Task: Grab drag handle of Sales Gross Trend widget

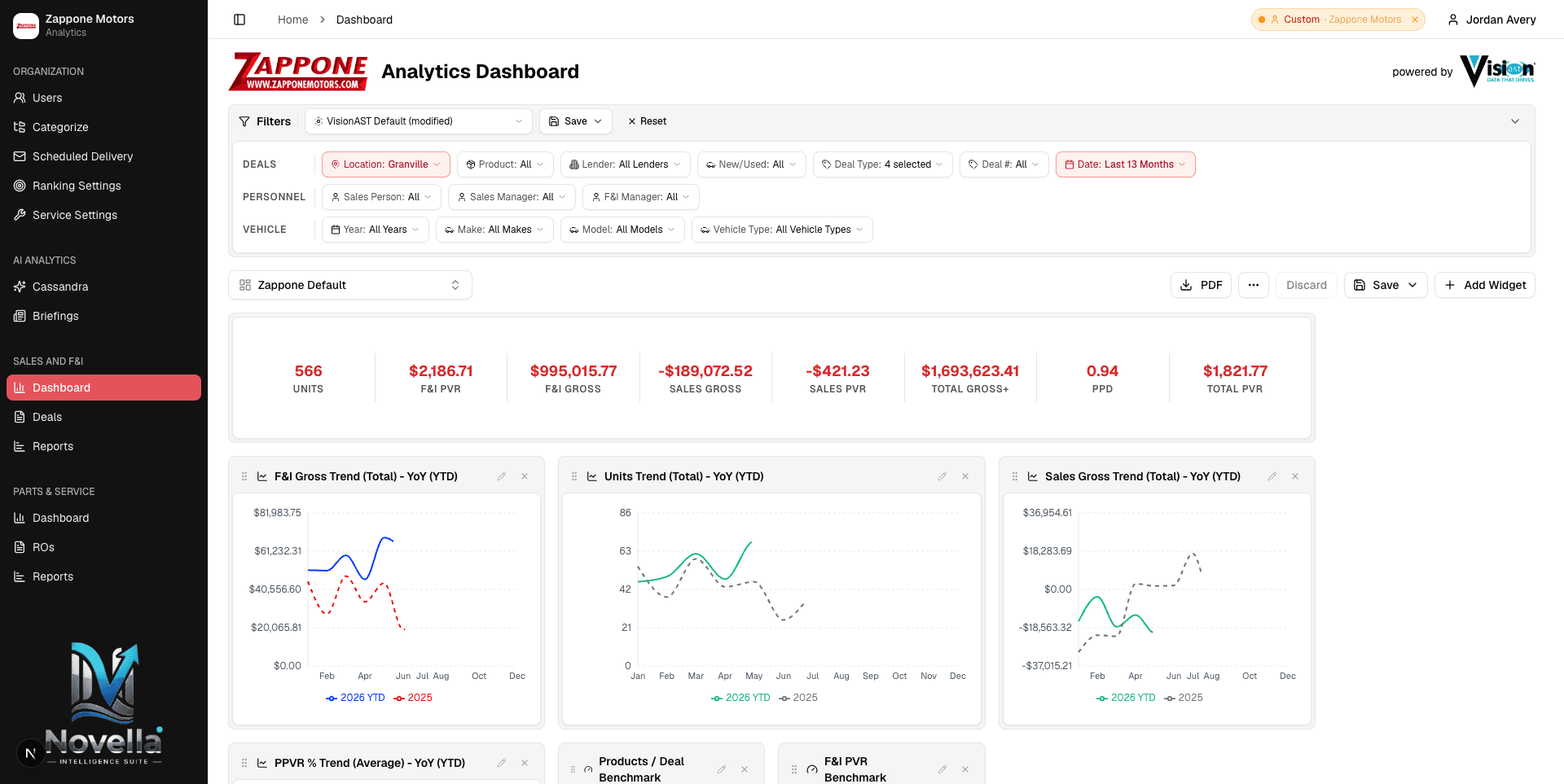Action: pos(1015,476)
